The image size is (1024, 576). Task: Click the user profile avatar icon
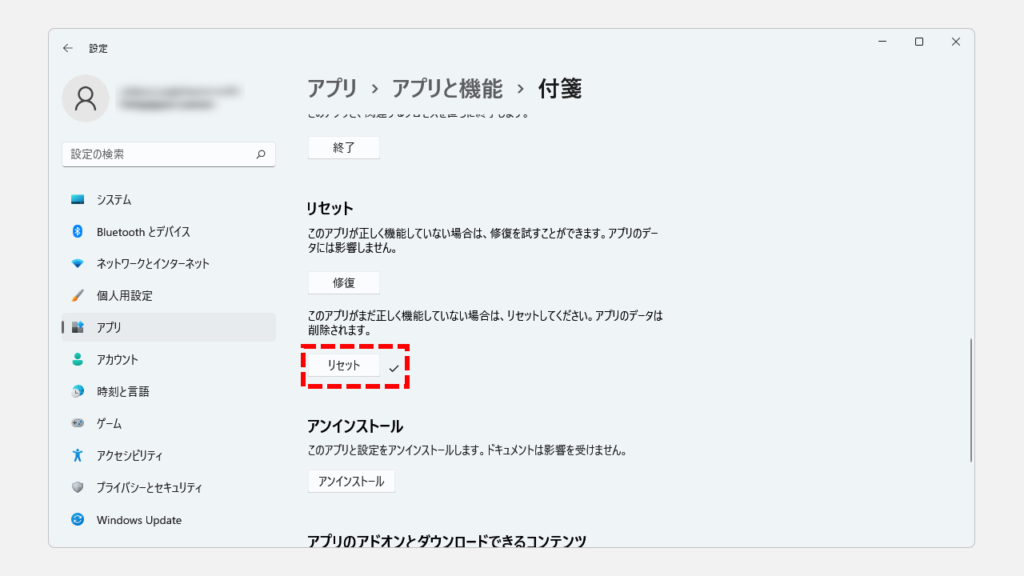[86, 98]
